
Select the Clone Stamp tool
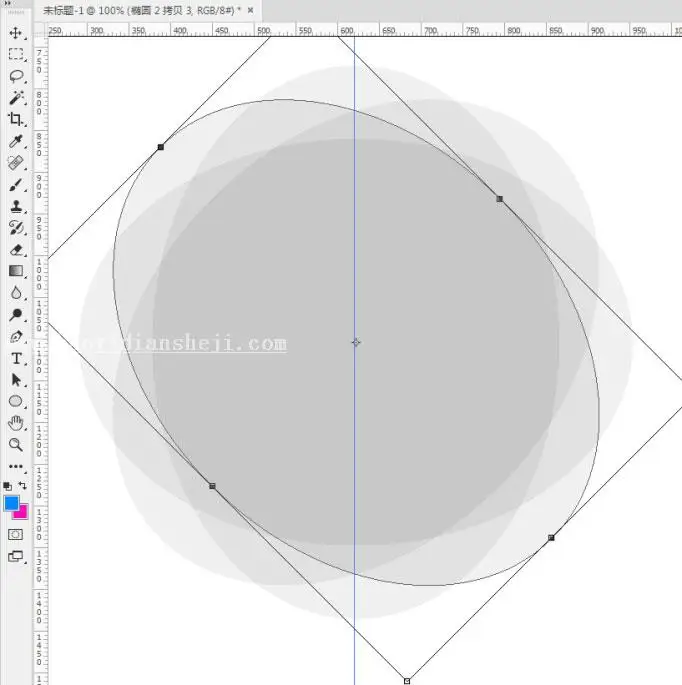tap(16, 206)
